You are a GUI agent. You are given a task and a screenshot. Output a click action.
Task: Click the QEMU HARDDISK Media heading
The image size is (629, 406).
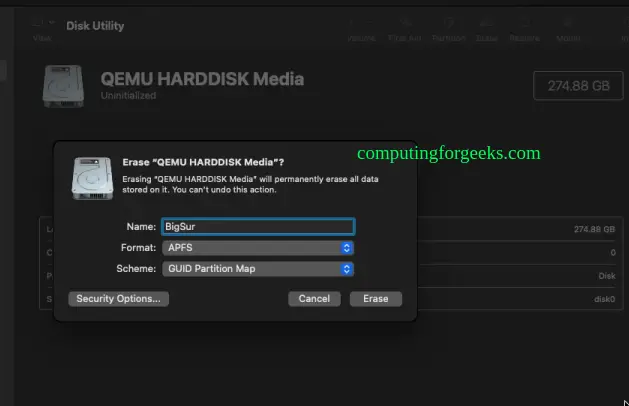pos(202,79)
